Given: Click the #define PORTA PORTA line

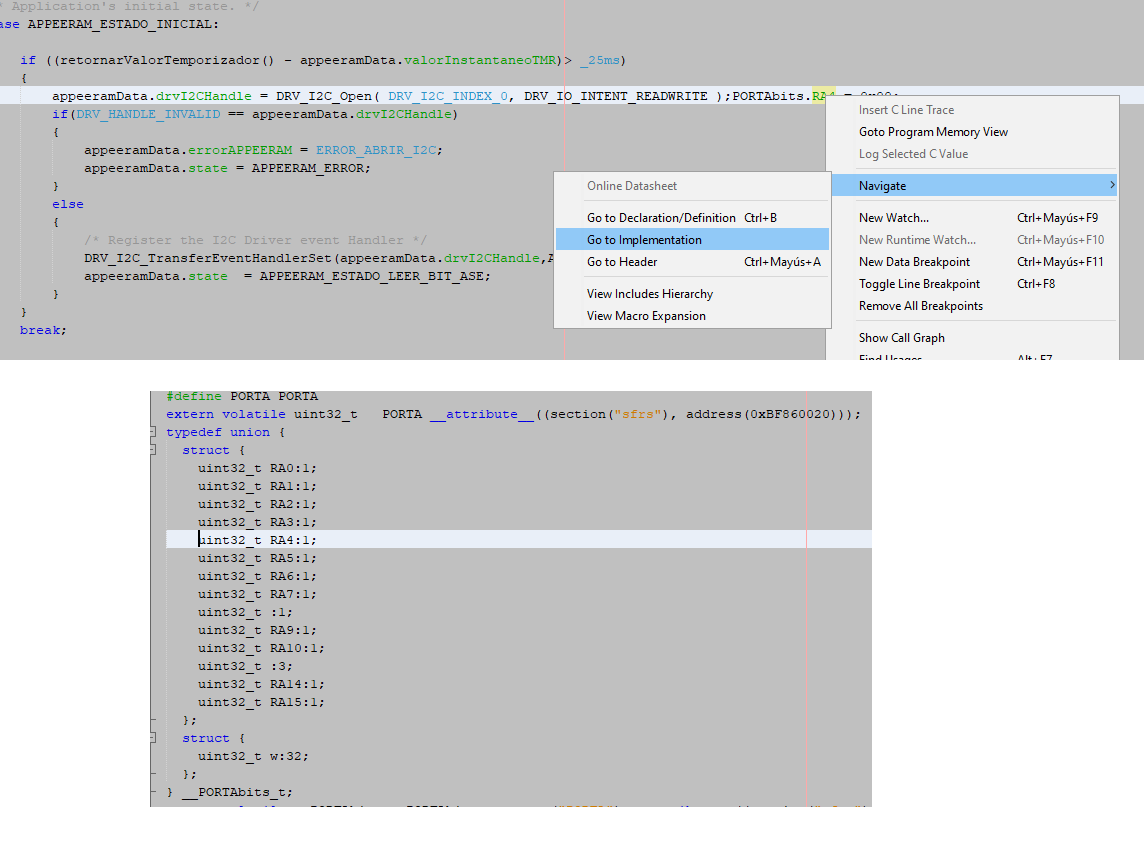Looking at the screenshot, I should pyautogui.click(x=241, y=396).
